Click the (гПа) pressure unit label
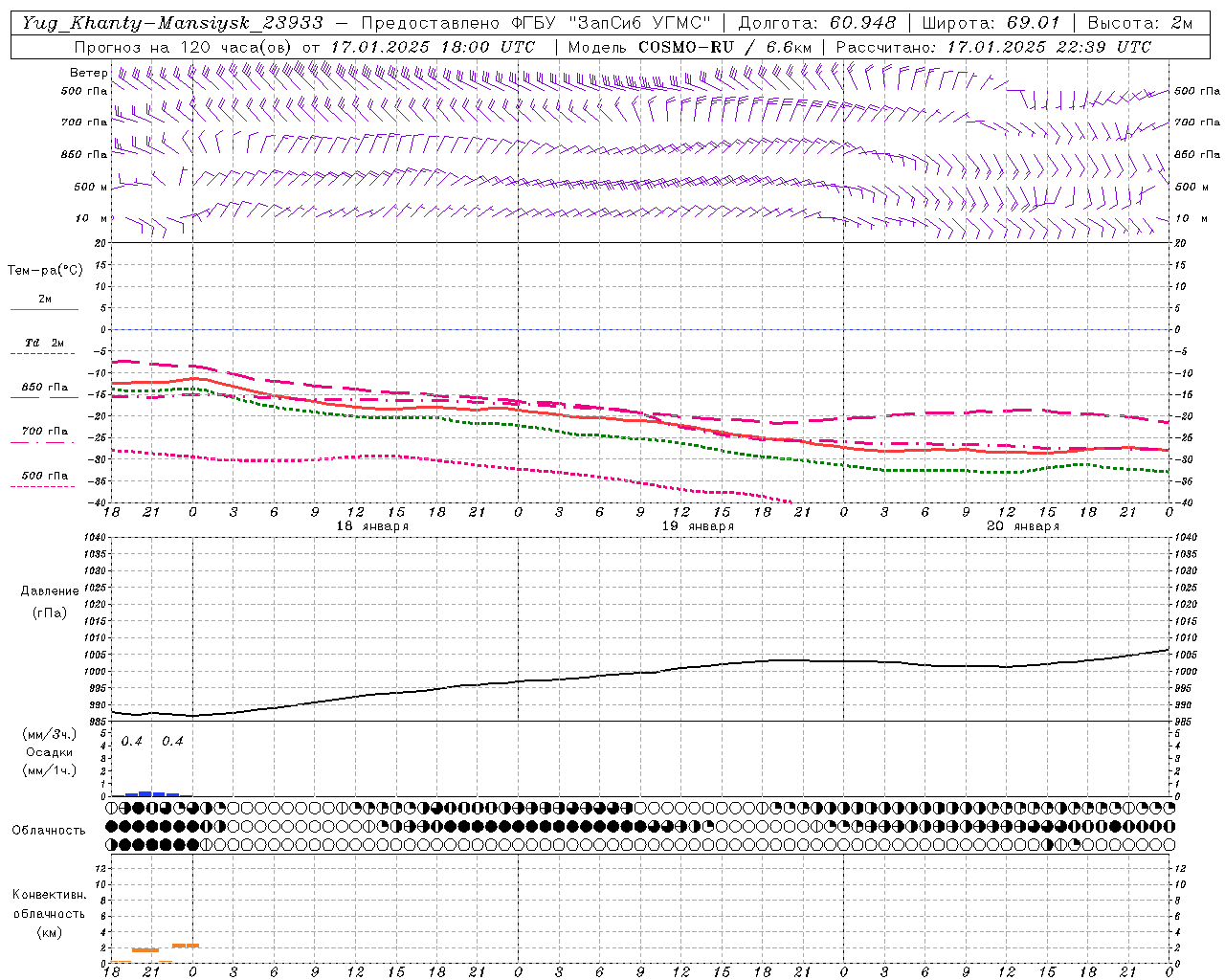 pos(50,612)
